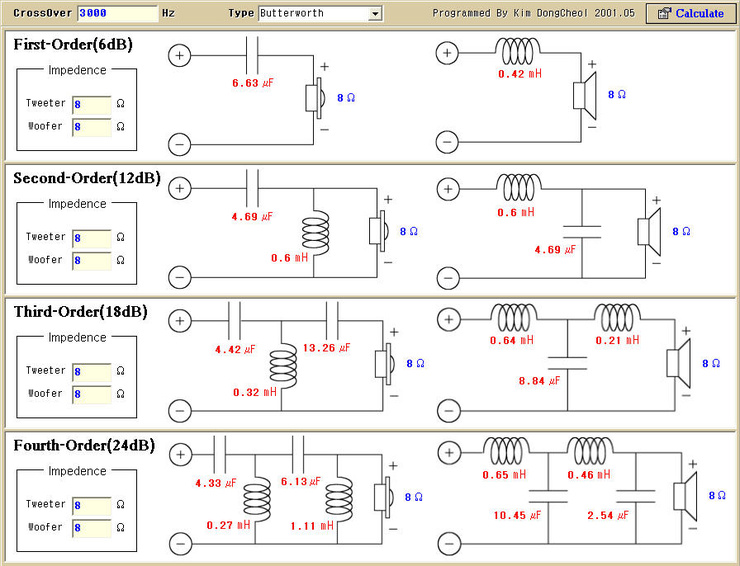This screenshot has width=740, height=566.
Task: Click the Fourth-Order 1.11 mH inductor coil
Action: pos(338,499)
